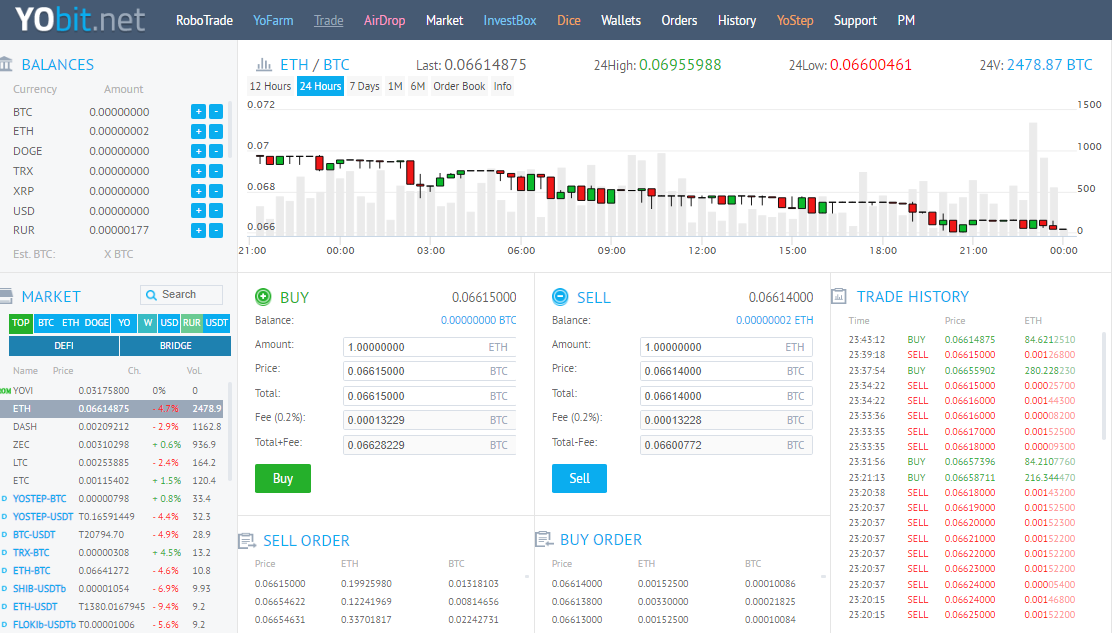Image resolution: width=1112 pixels, height=633 pixels.
Task: Open the Dice menu item
Action: point(569,21)
